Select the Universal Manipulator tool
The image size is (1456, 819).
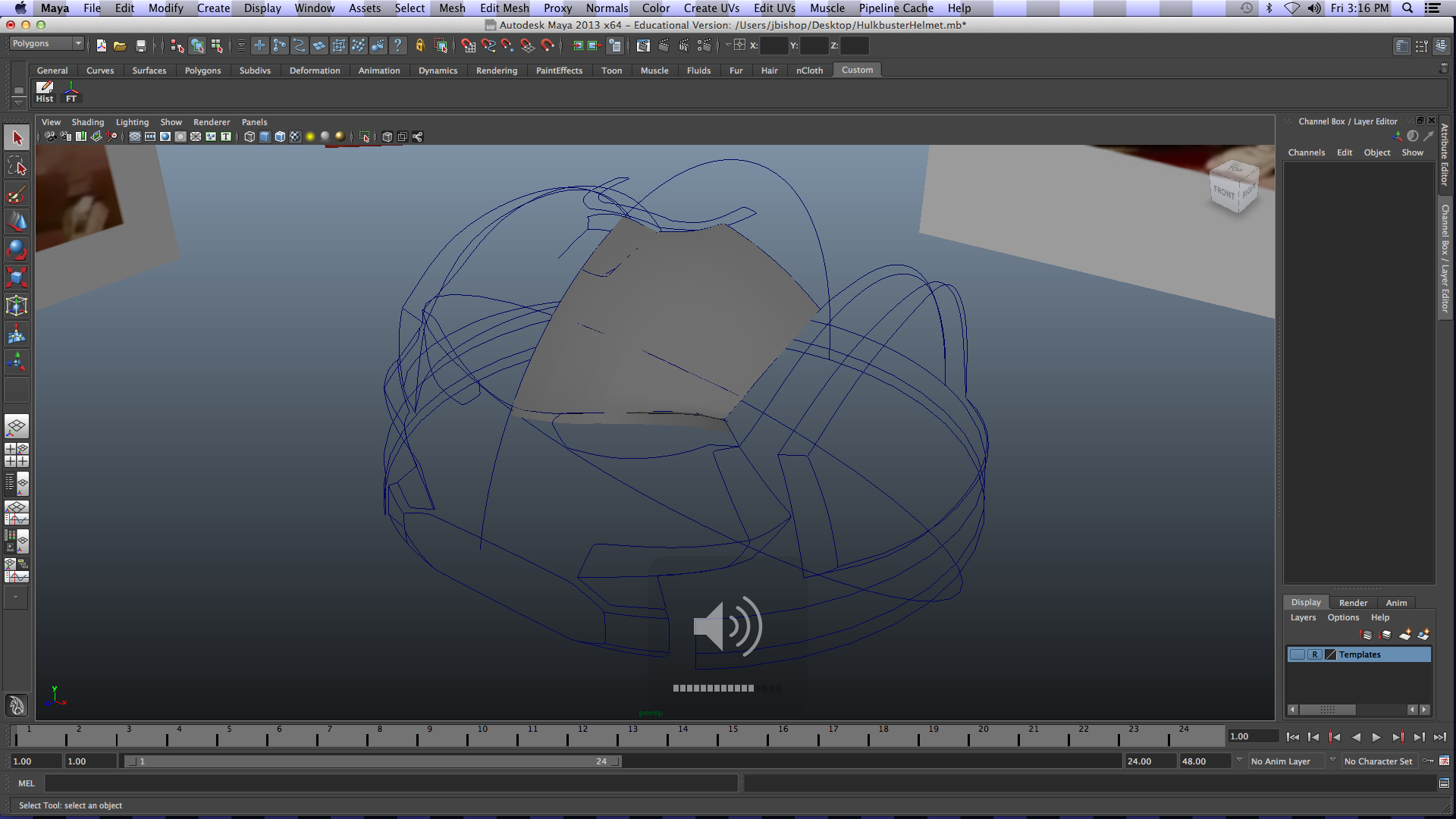[17, 306]
